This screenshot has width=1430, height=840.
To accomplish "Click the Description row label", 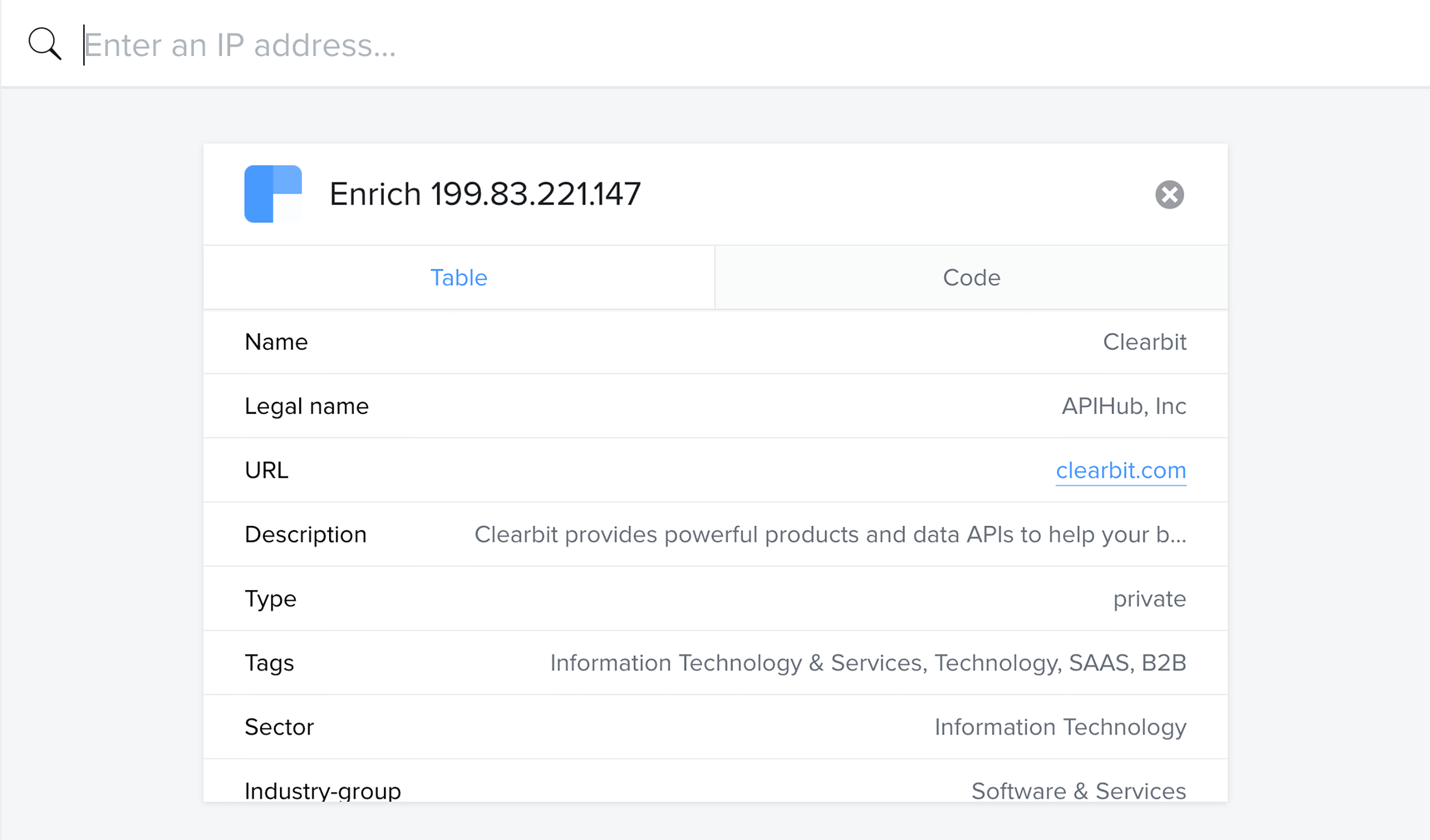I will coord(305,534).
